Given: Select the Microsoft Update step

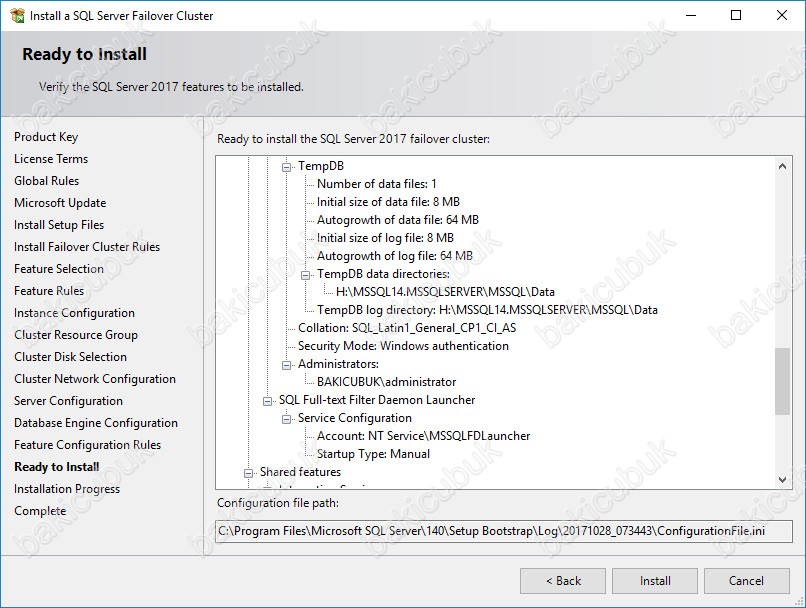Looking at the screenshot, I should 60,203.
